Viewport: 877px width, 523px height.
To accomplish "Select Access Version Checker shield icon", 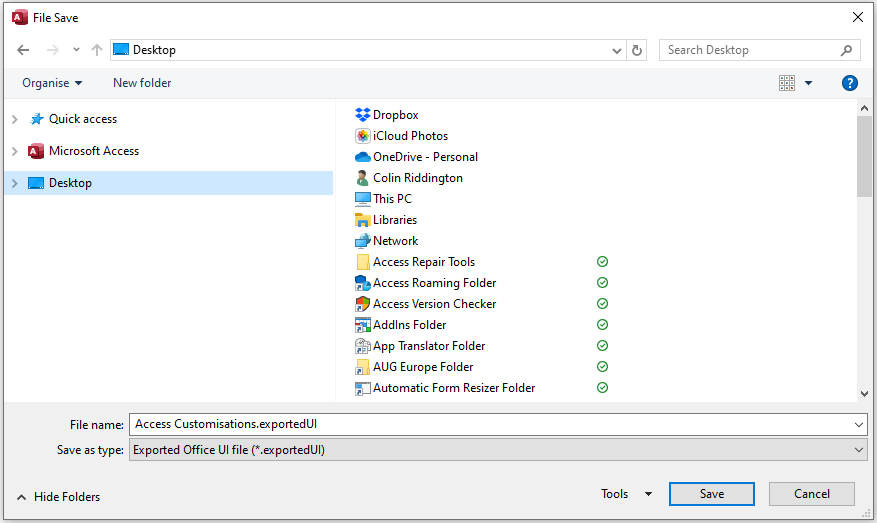I will tap(362, 304).
